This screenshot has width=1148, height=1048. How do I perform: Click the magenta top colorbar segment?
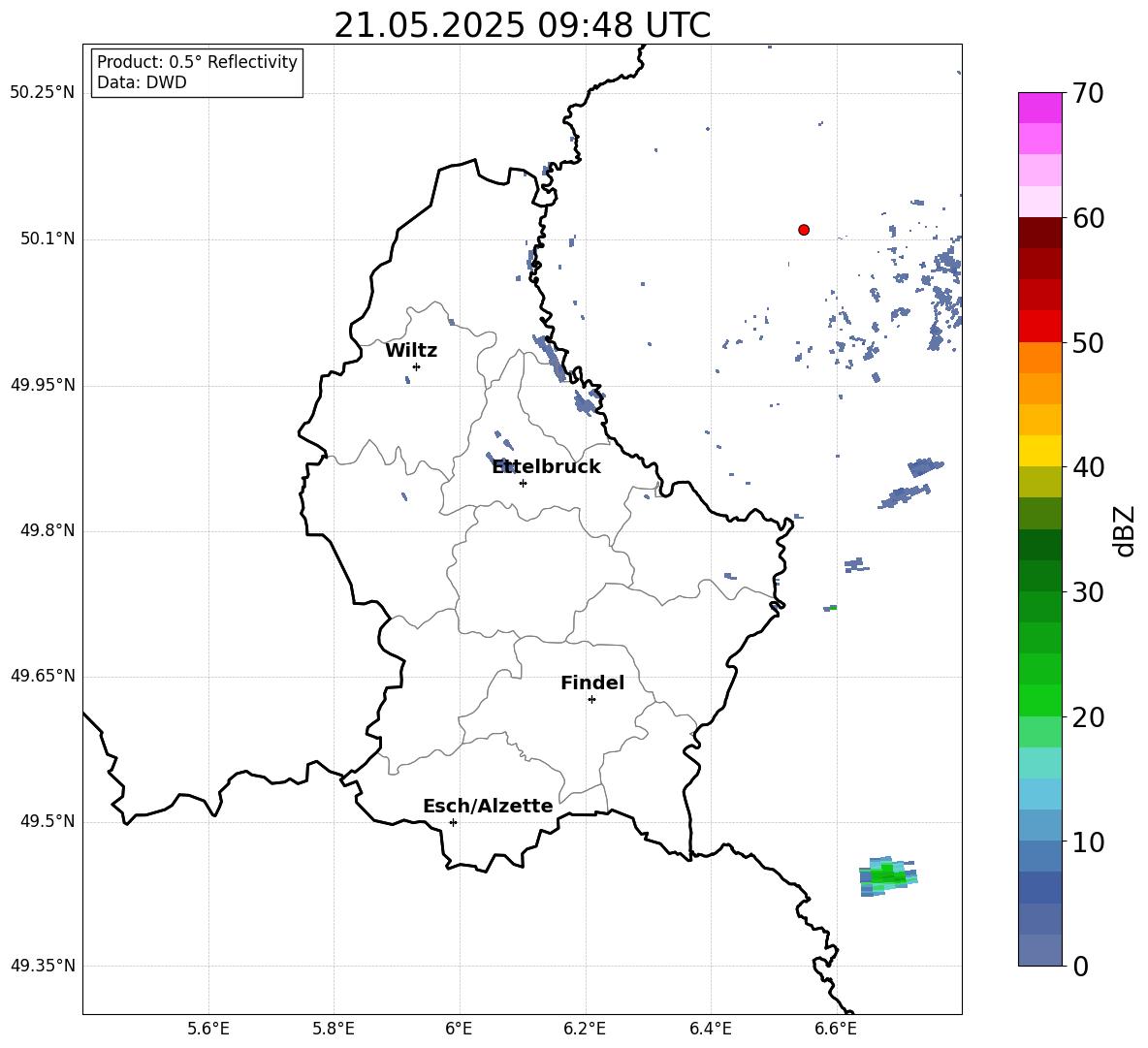(1039, 109)
